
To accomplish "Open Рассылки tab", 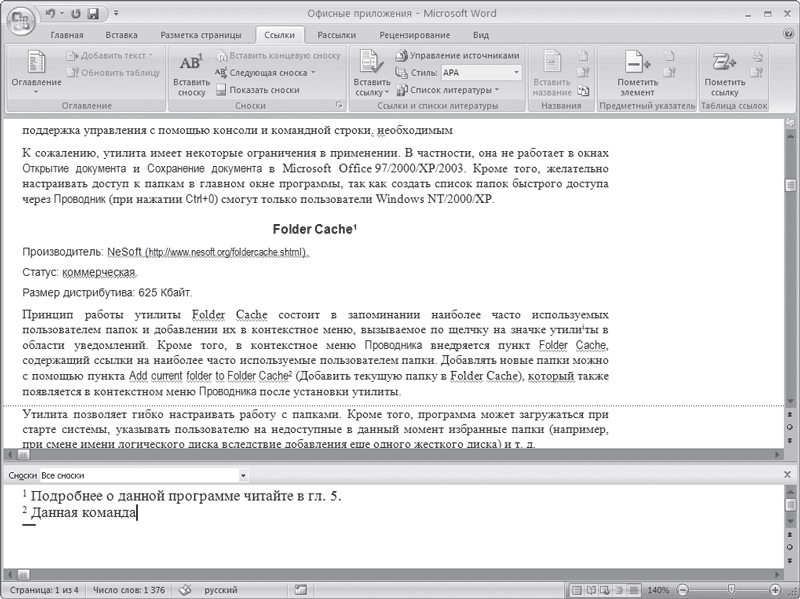I will (336, 35).
